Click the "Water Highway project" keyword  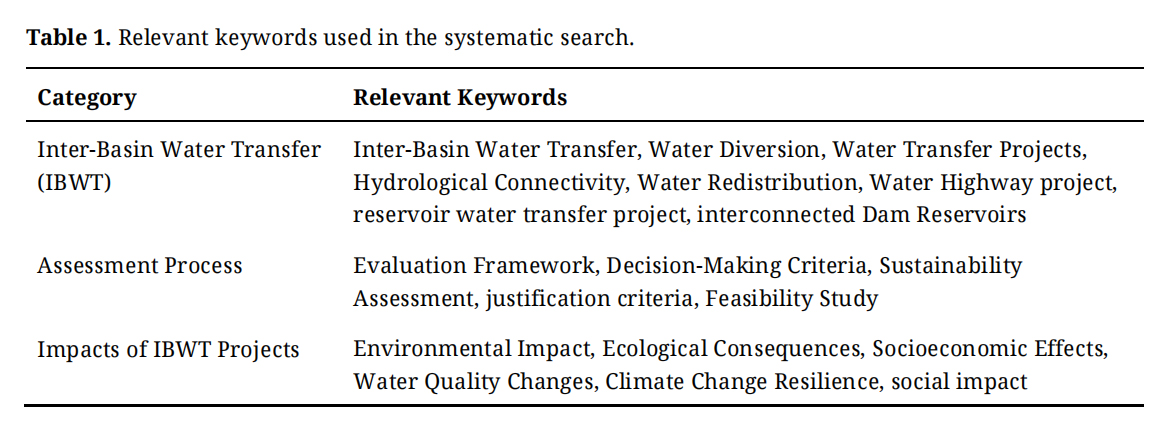[991, 183]
